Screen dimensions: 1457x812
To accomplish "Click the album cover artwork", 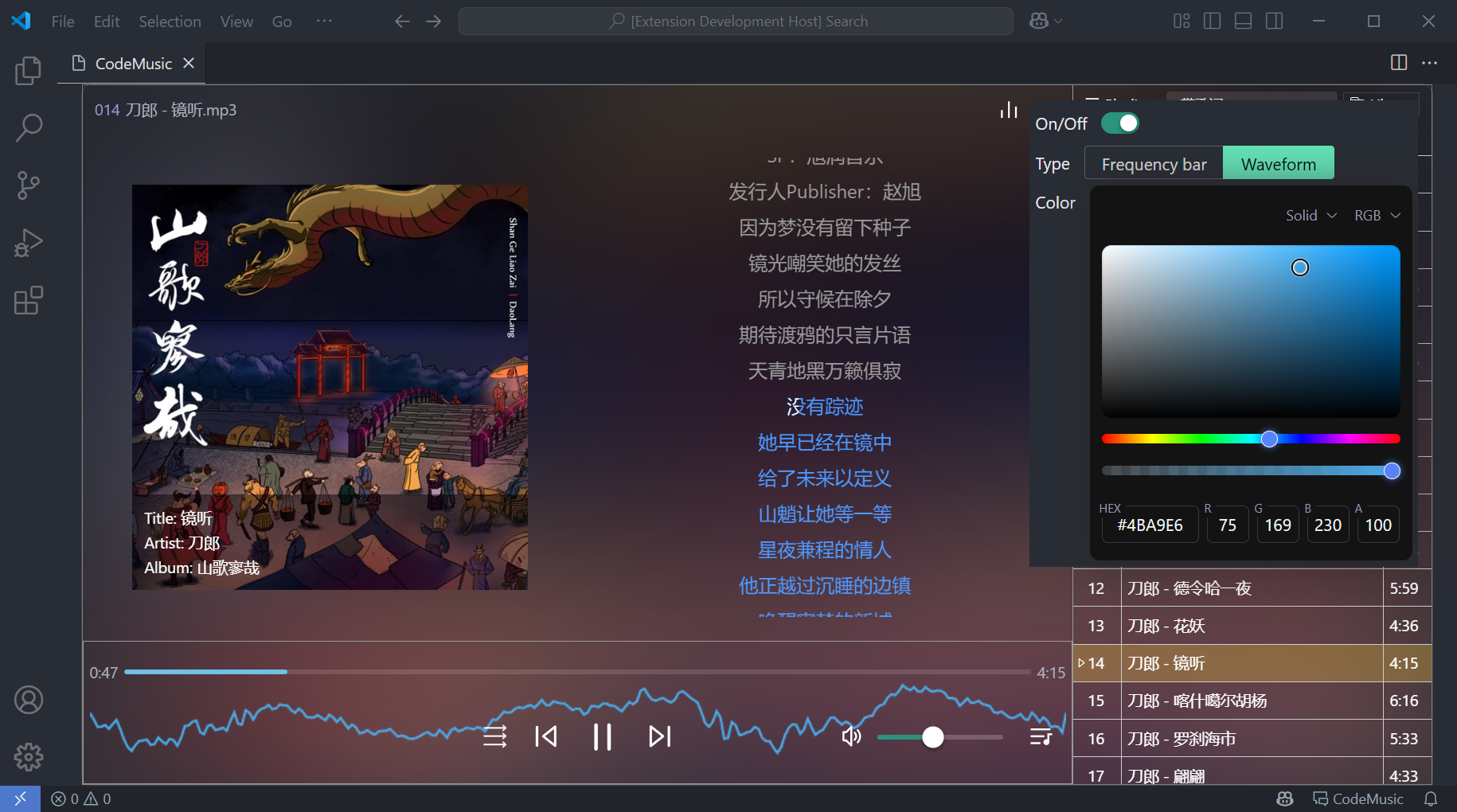I will [330, 387].
